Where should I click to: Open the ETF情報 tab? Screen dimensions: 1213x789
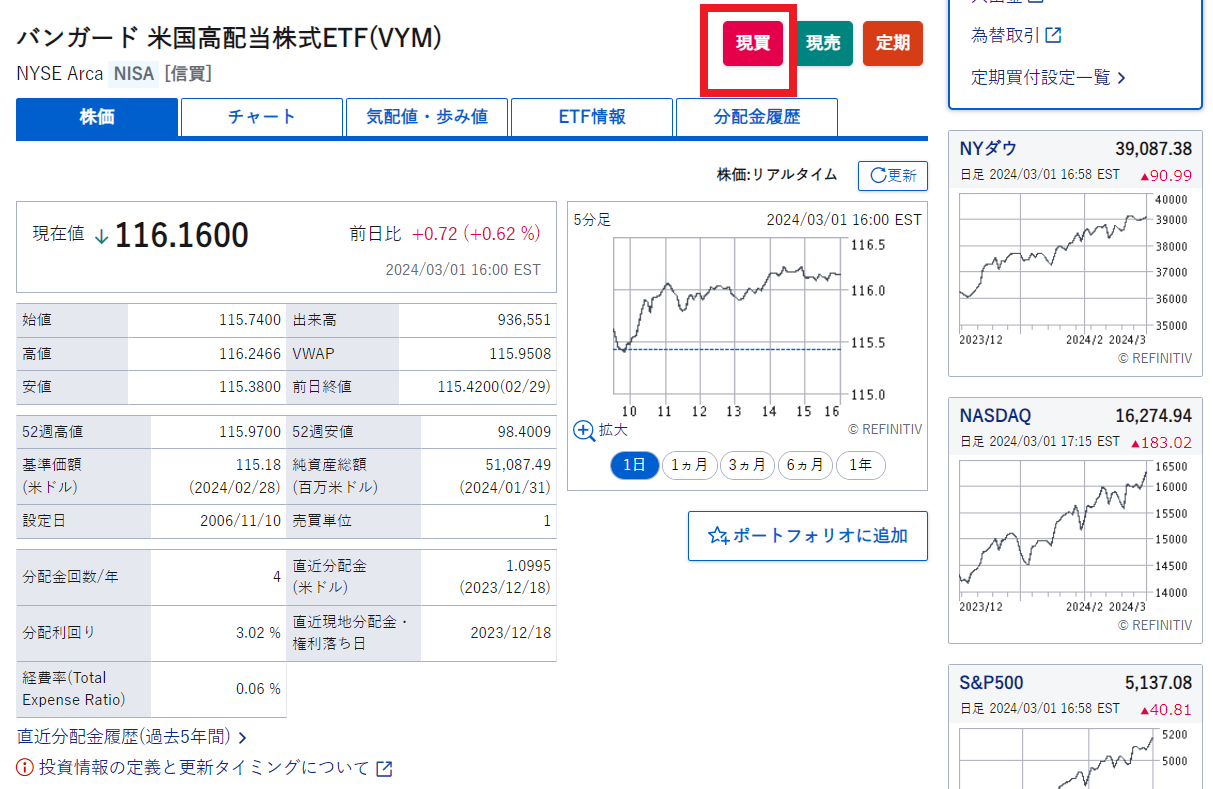(x=591, y=117)
